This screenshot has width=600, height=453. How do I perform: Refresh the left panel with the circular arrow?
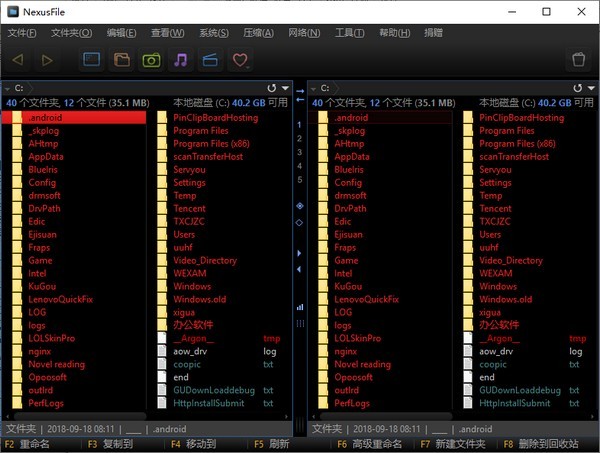[x=272, y=88]
